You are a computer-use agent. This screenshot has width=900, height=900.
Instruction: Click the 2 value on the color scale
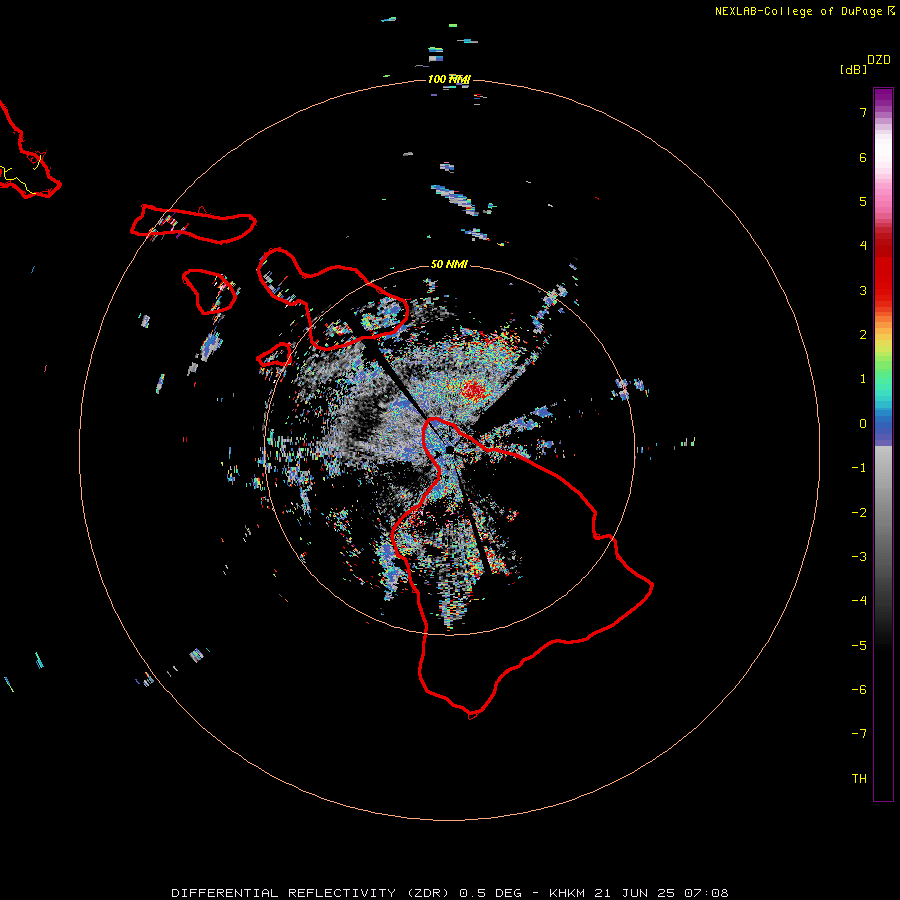[863, 335]
